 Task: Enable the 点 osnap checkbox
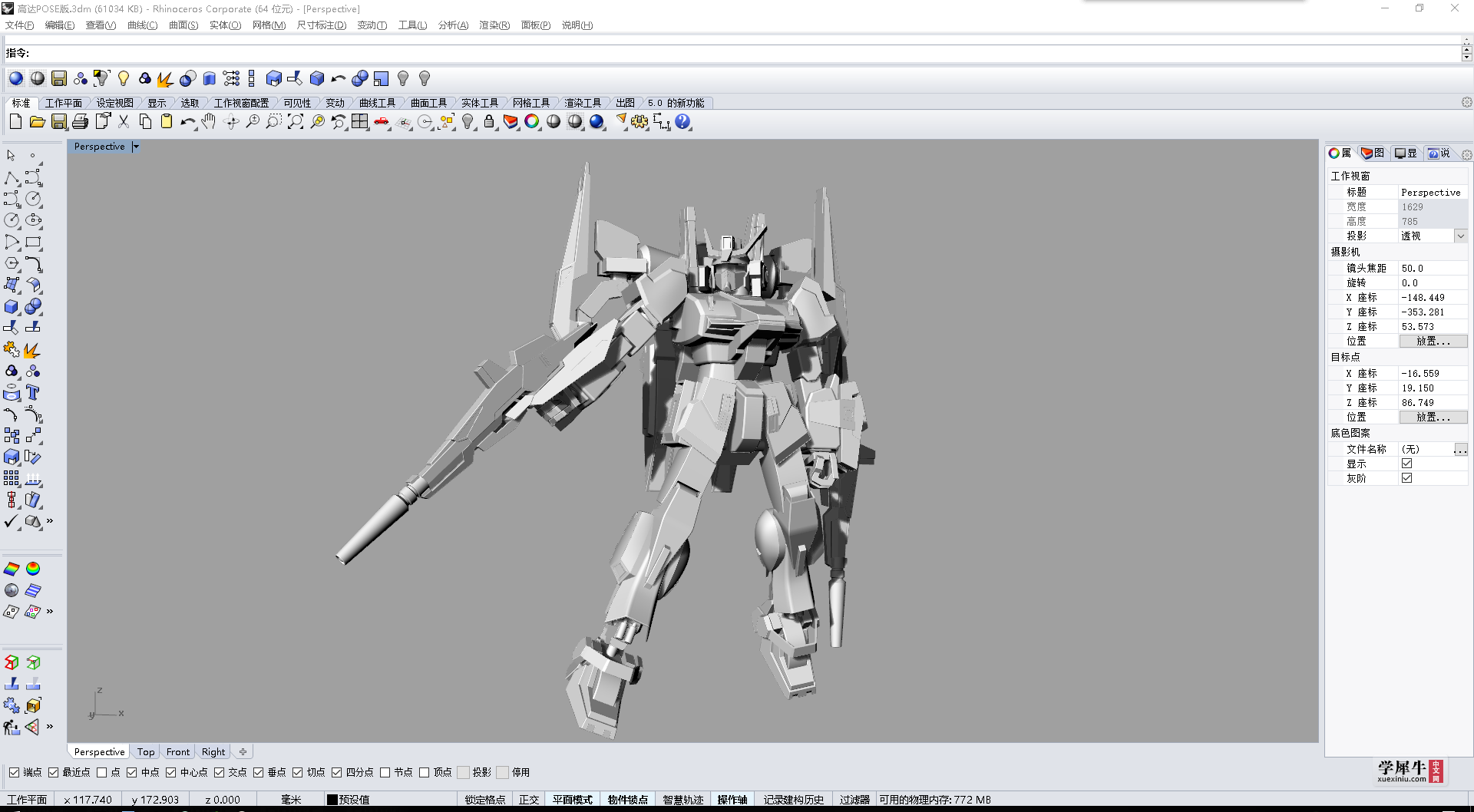tap(101, 772)
